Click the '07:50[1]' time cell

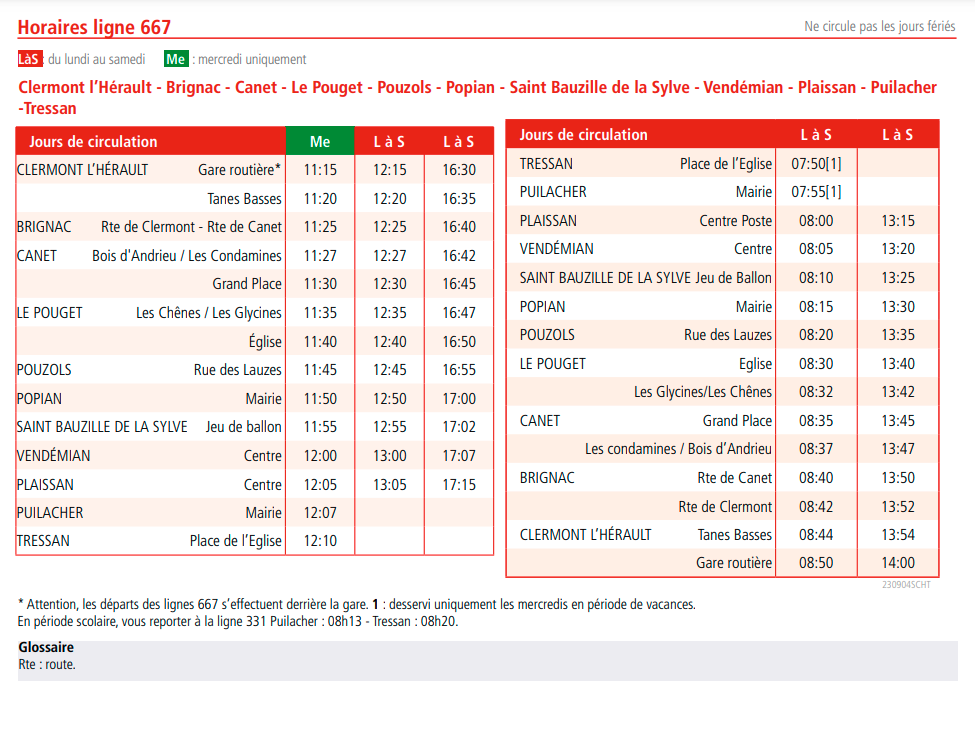[x=816, y=163]
